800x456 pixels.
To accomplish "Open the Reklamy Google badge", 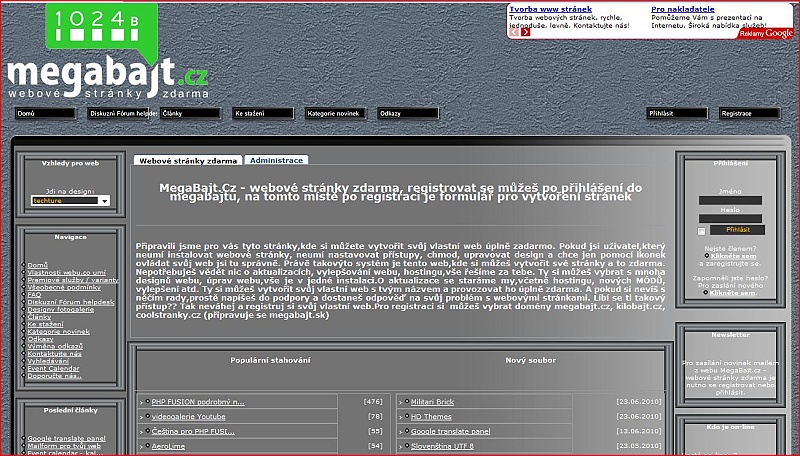I will coord(766,33).
